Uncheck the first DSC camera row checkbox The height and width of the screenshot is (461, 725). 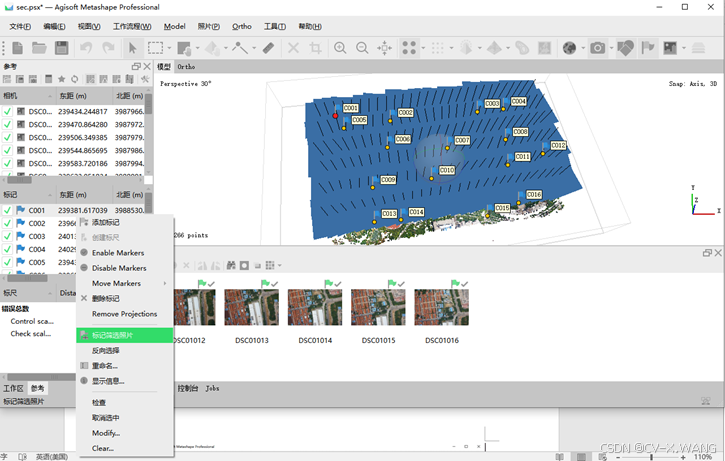(8, 112)
